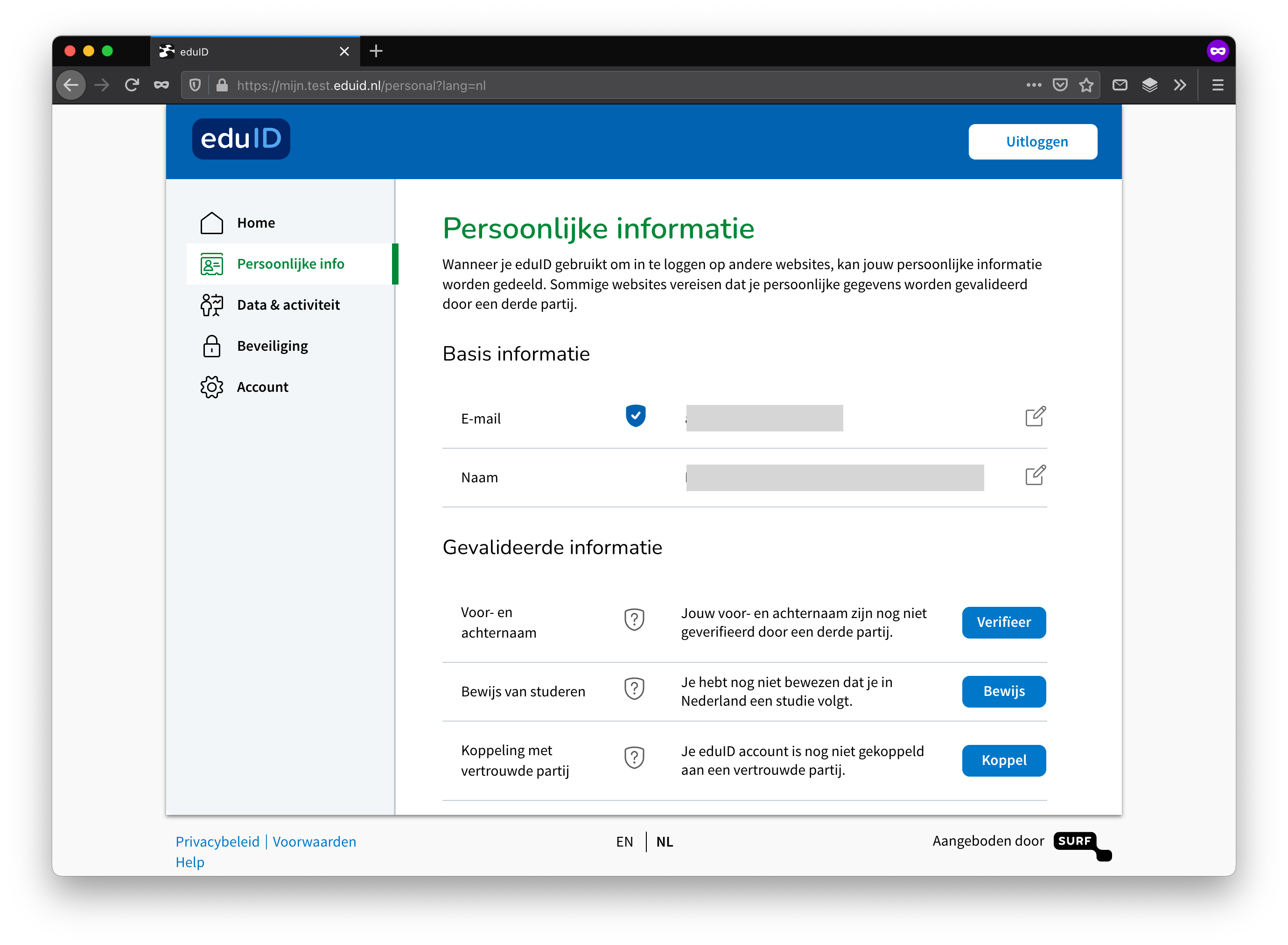Click the 'Bewijs van studeren' label

click(x=523, y=692)
